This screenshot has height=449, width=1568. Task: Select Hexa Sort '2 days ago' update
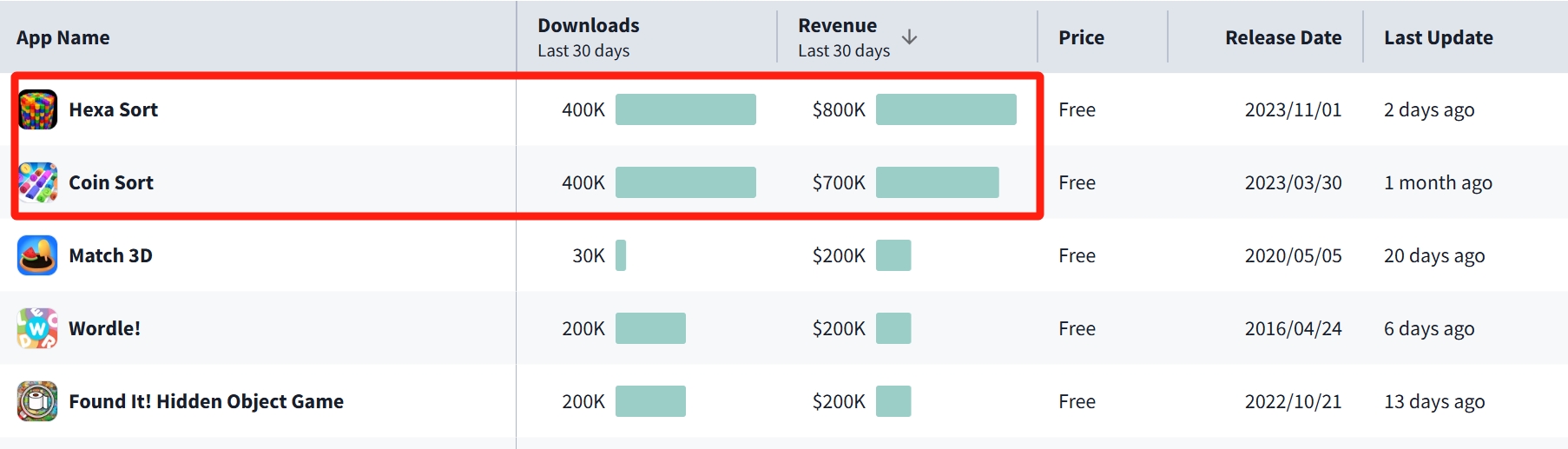coord(1429,110)
